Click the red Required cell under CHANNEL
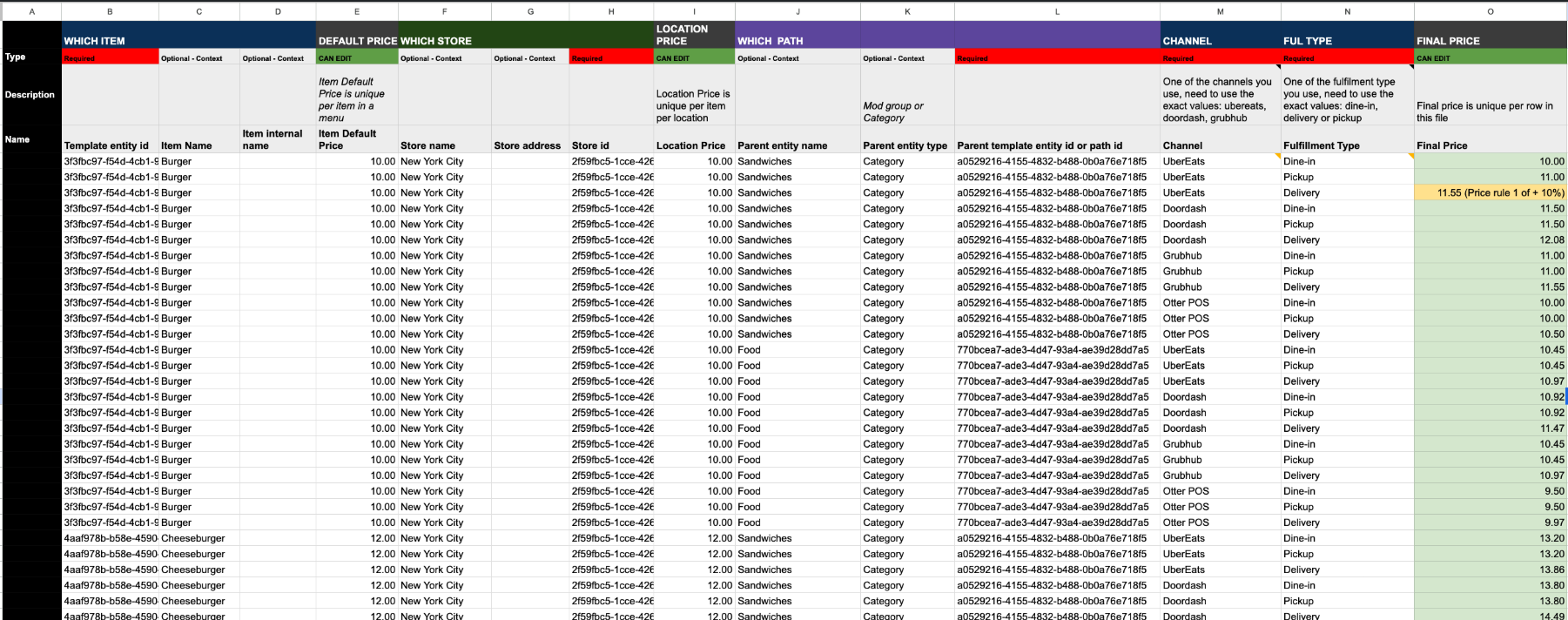The width and height of the screenshot is (1568, 620). (x=1219, y=58)
